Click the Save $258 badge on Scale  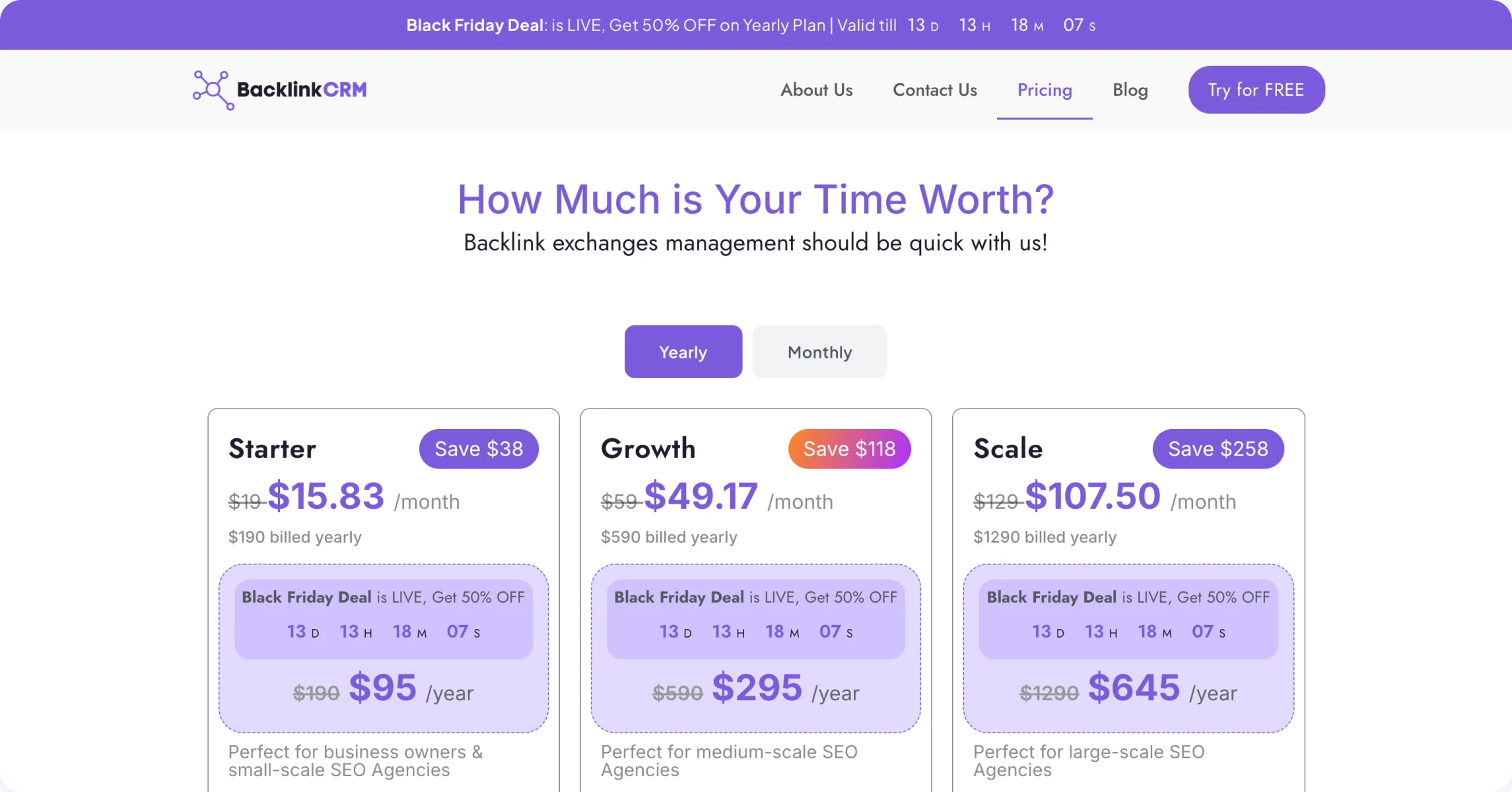click(x=1218, y=449)
